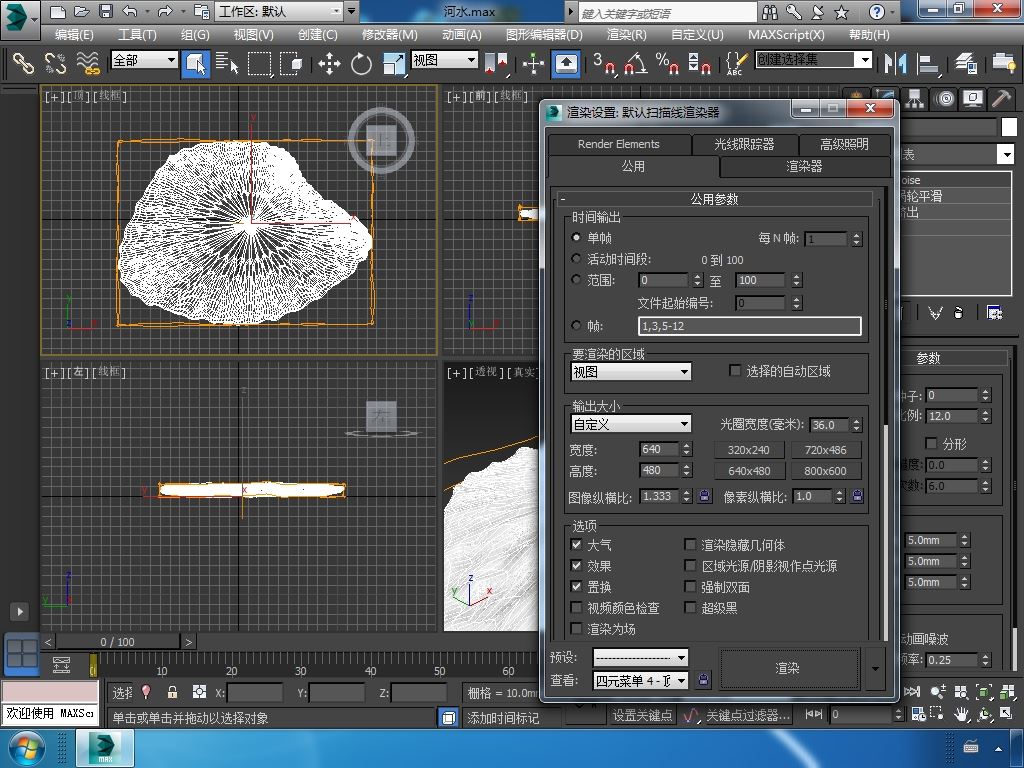
Task: Toggle the Angle Snap icon
Action: point(636,63)
